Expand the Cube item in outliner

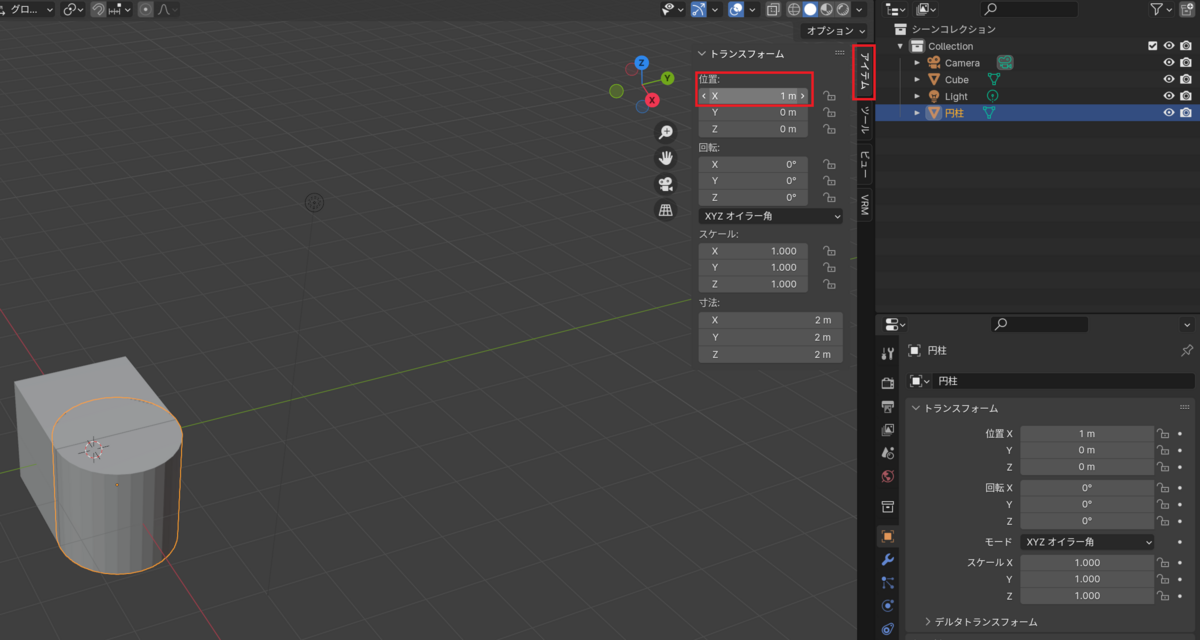click(x=917, y=80)
